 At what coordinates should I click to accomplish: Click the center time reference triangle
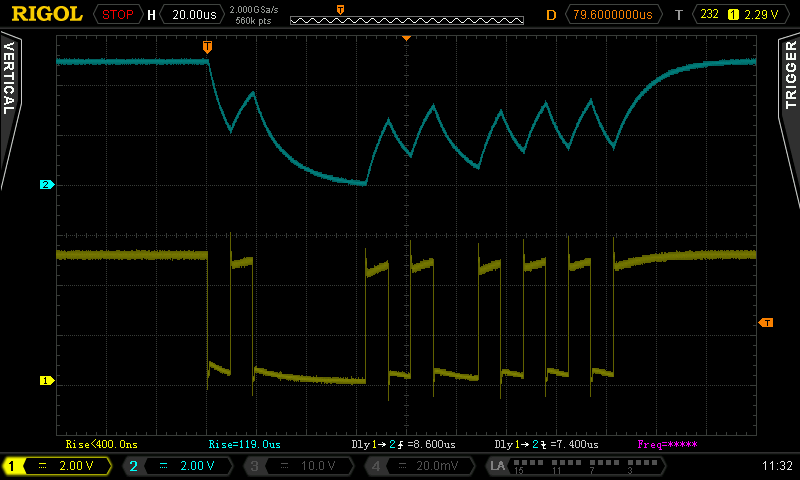click(406, 38)
